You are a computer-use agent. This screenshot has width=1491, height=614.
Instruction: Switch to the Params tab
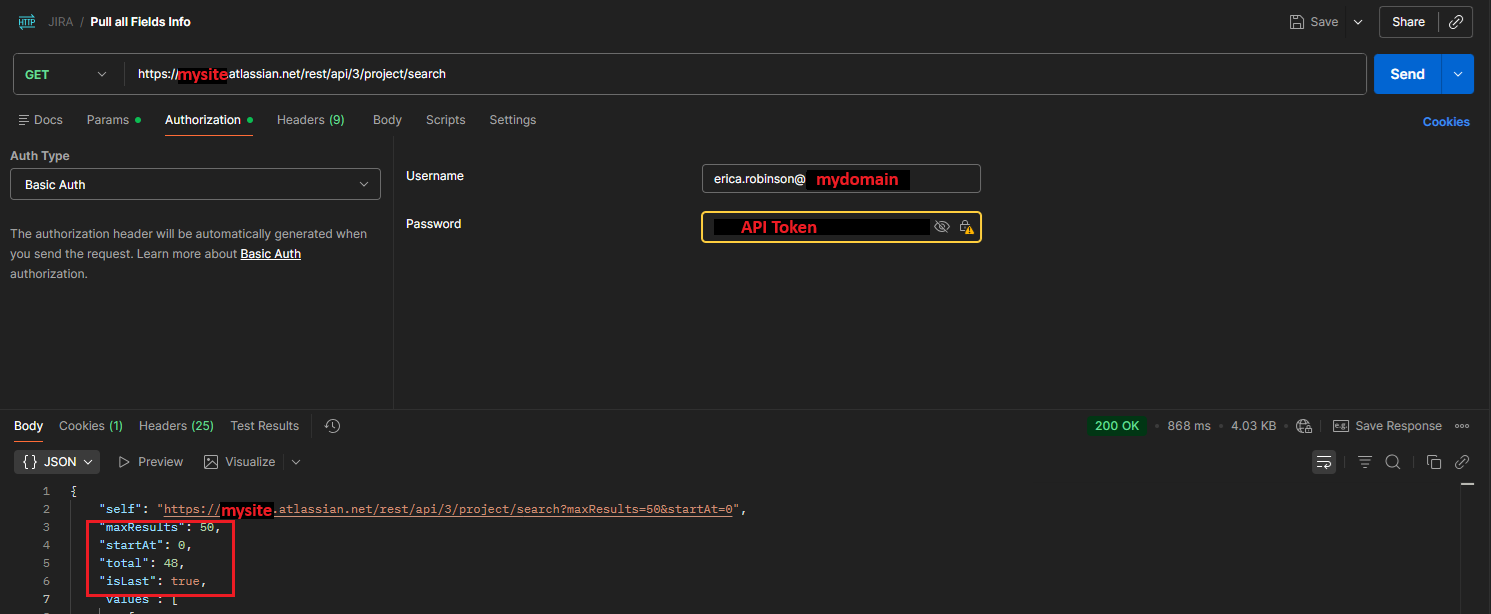(113, 120)
